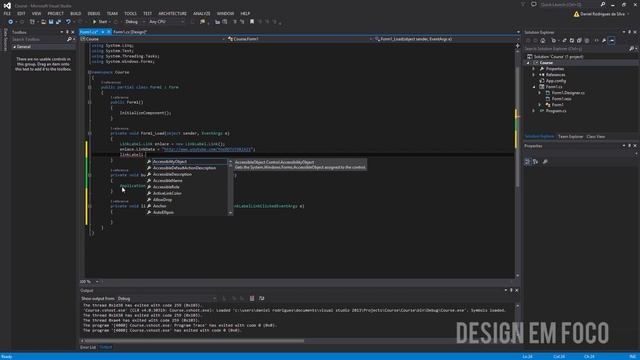The width and height of the screenshot is (640, 360).
Task: Collapse the General group in Toolbox
Action: (14, 47)
